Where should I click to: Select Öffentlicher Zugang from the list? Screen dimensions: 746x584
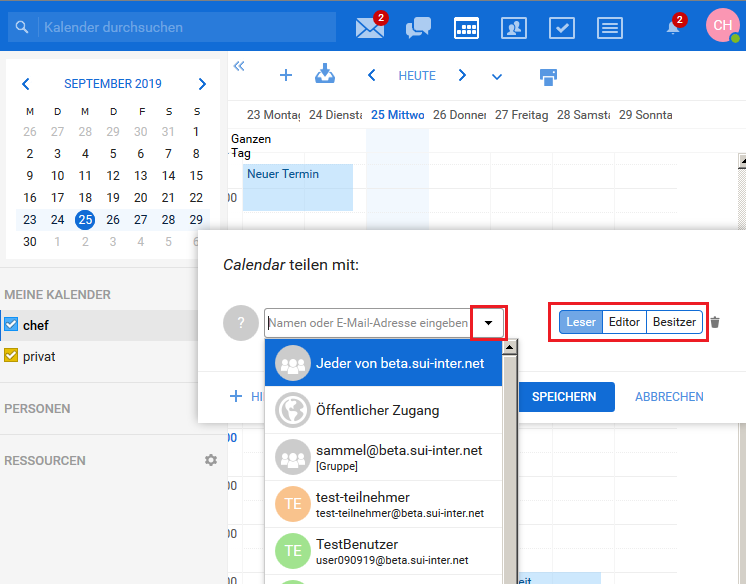378,410
